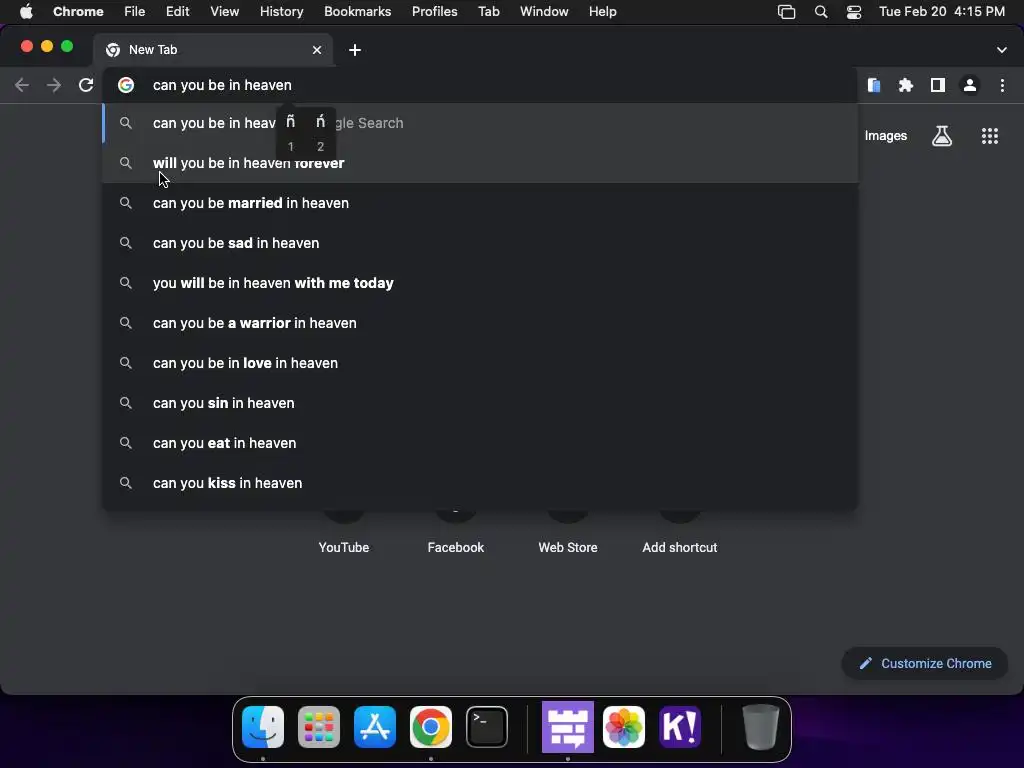Open the Bookmarks menu
This screenshot has width=1024, height=768.
[357, 12]
